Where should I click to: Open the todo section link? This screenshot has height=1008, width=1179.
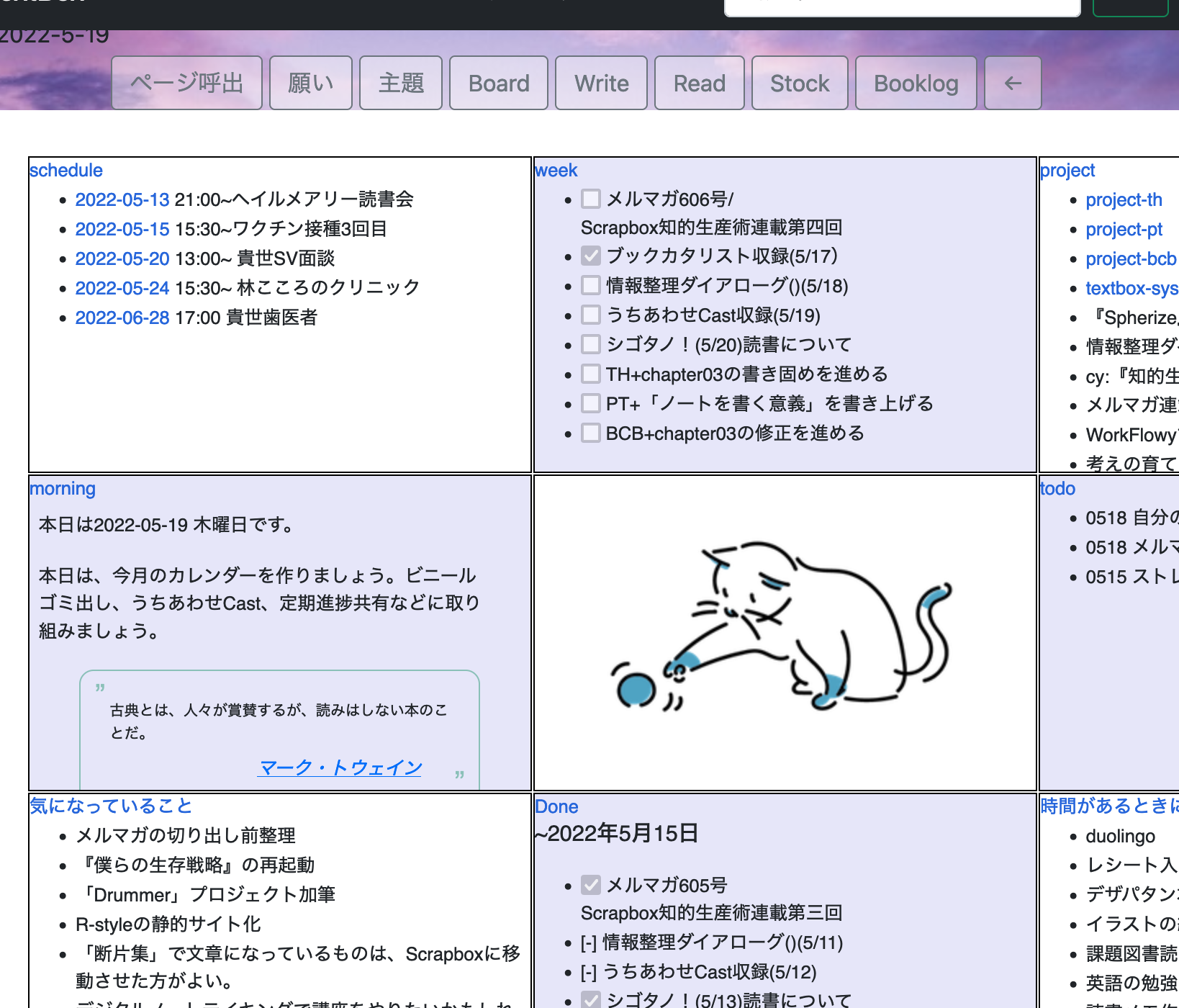coord(1057,488)
